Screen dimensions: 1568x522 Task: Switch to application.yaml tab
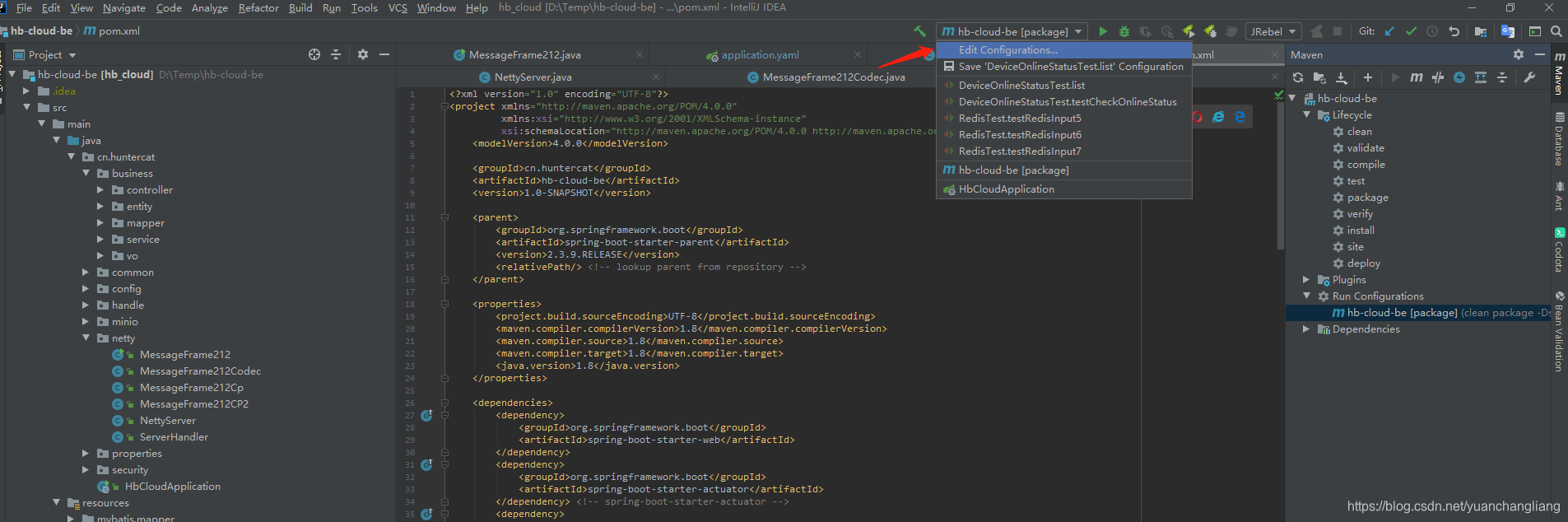click(x=760, y=55)
